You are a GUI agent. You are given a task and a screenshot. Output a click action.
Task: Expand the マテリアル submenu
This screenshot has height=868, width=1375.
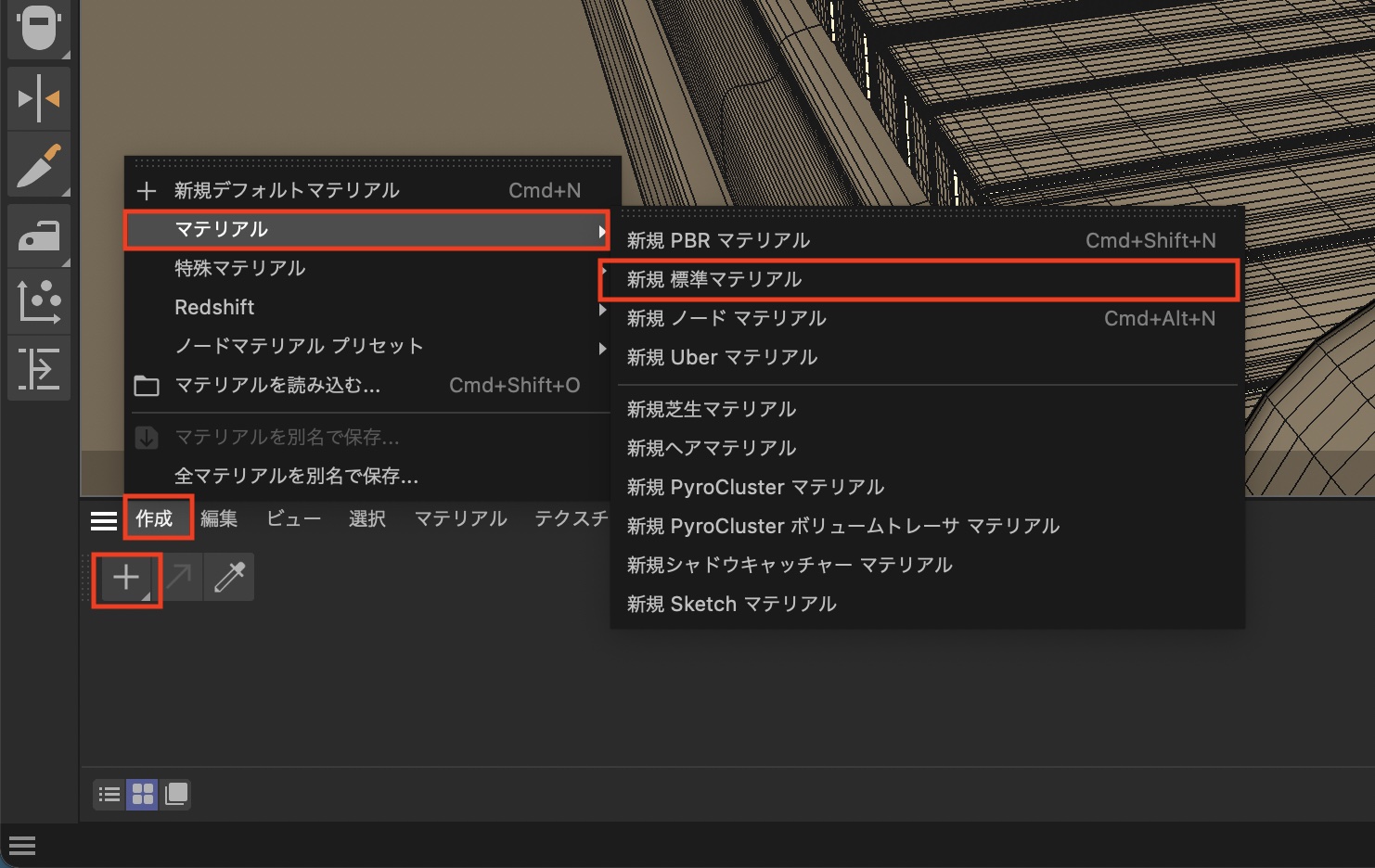pos(366,230)
